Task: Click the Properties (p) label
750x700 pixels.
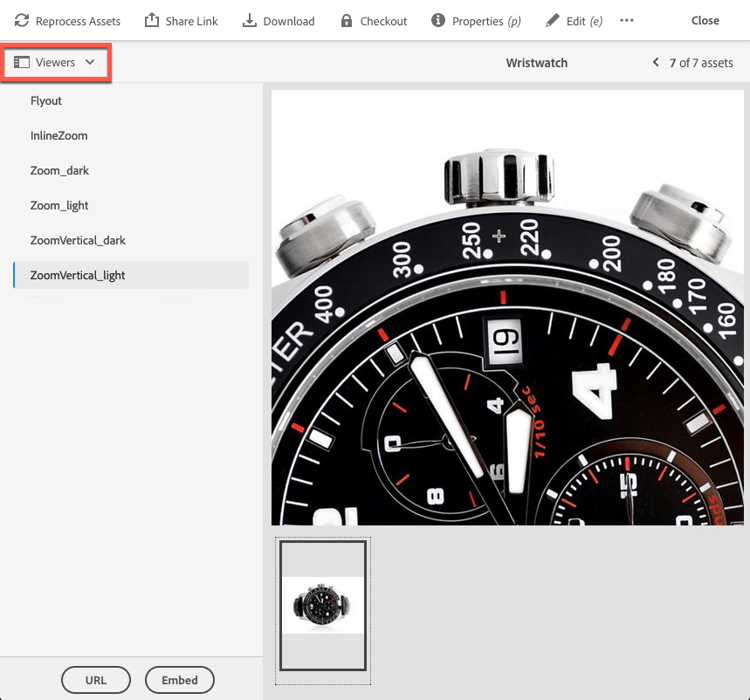Action: click(x=486, y=22)
